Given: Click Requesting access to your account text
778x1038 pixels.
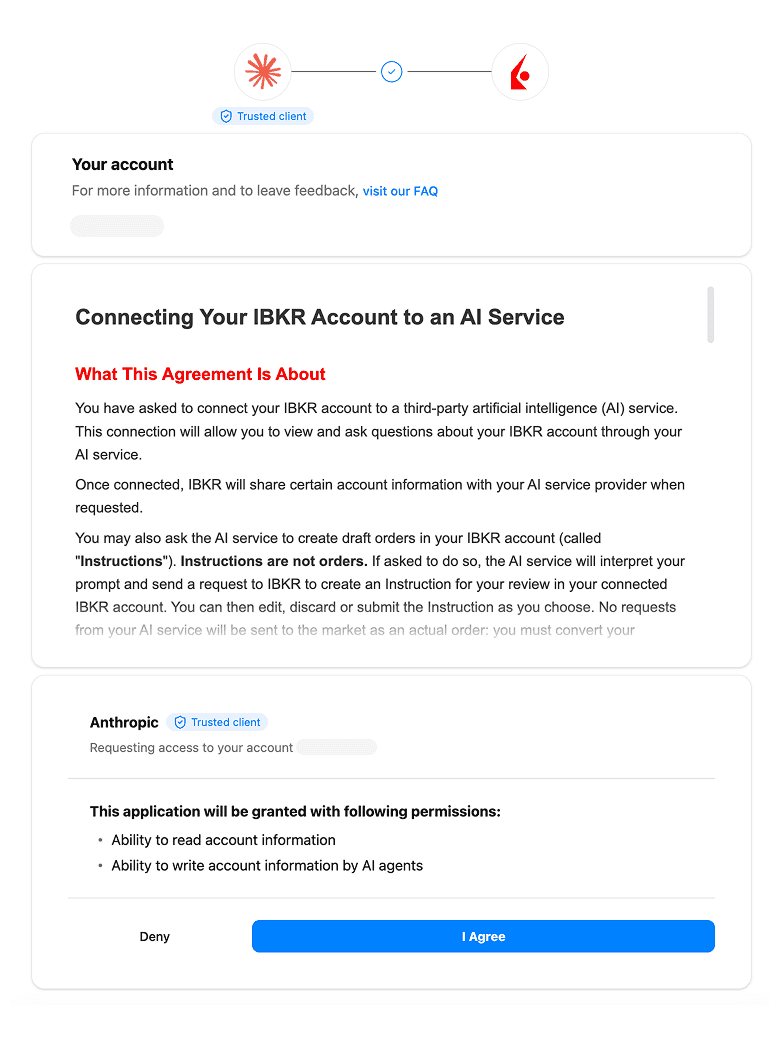Looking at the screenshot, I should tap(191, 747).
